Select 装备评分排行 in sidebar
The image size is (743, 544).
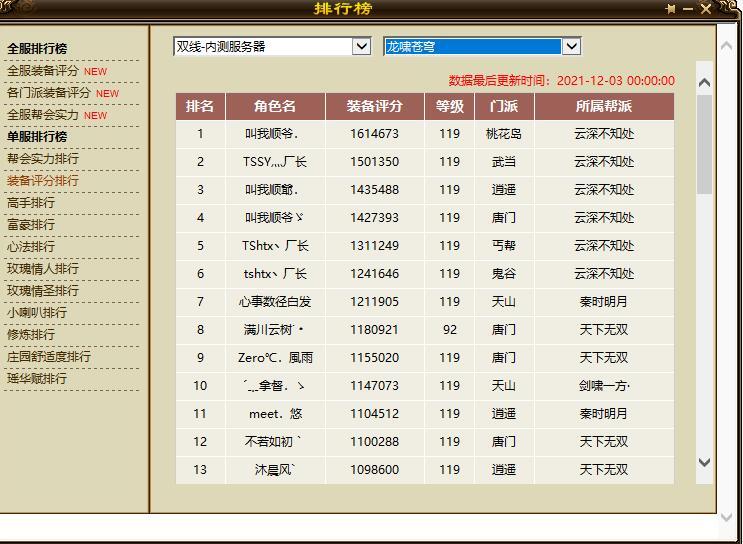[x=43, y=181]
